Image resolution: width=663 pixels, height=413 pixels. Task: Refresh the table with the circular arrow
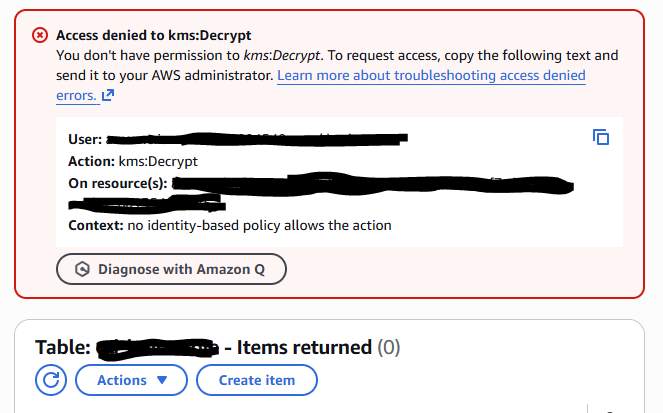click(x=50, y=380)
